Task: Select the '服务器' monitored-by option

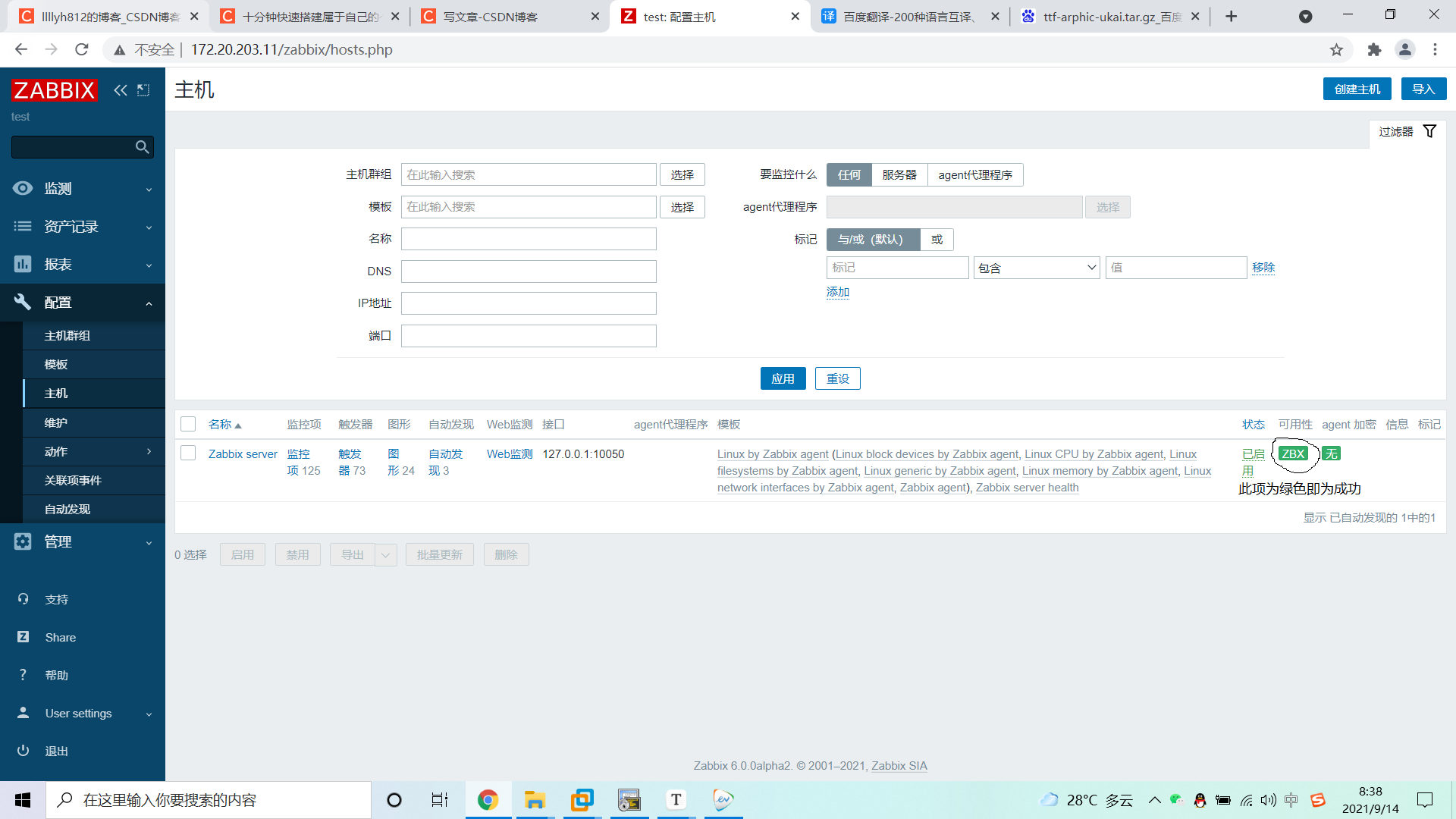Action: pos(899,175)
